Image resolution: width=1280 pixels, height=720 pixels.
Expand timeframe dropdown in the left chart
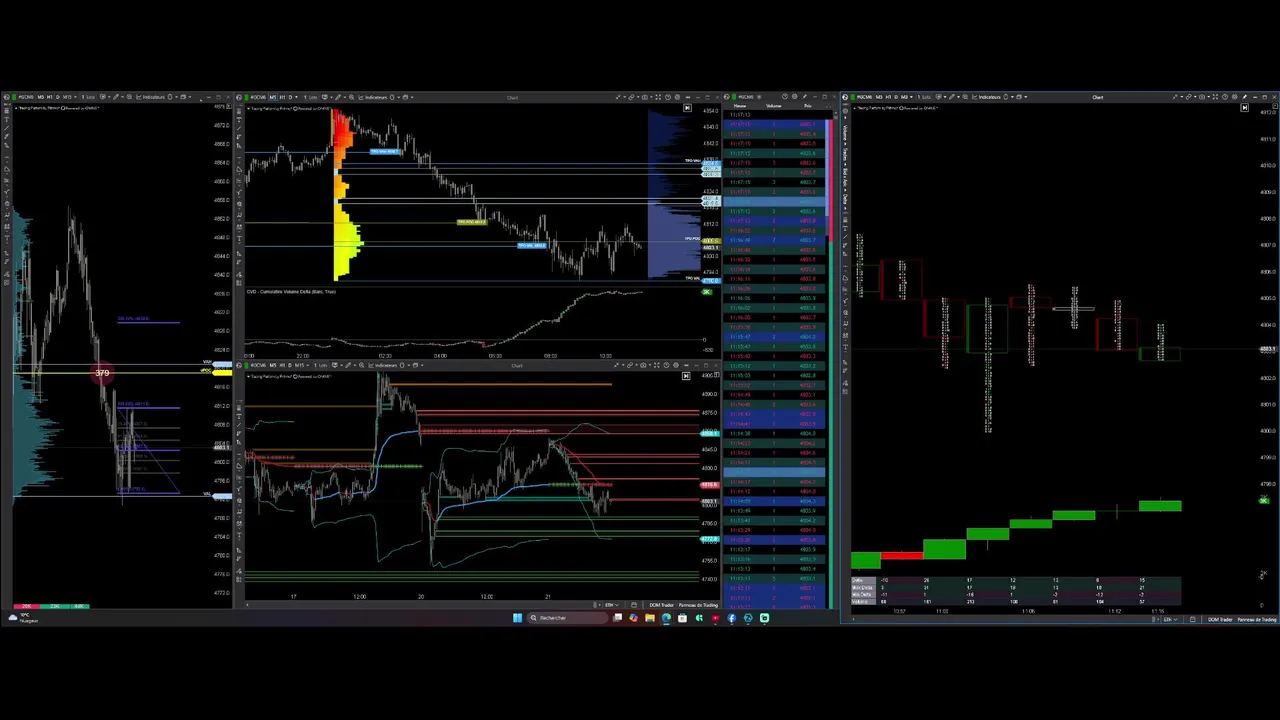[75, 97]
